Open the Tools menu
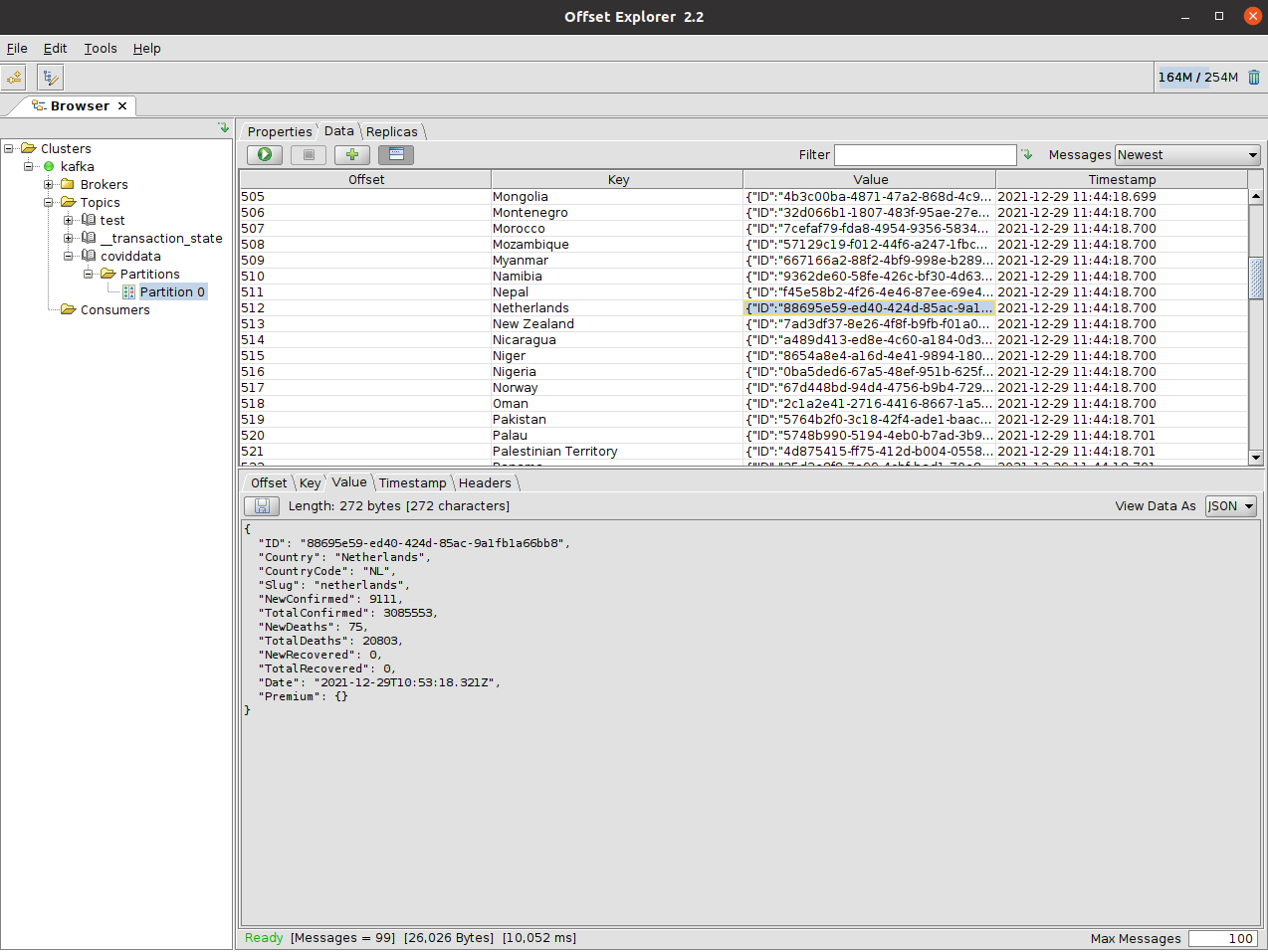Screen dimensions: 1268x952 [x=101, y=49]
